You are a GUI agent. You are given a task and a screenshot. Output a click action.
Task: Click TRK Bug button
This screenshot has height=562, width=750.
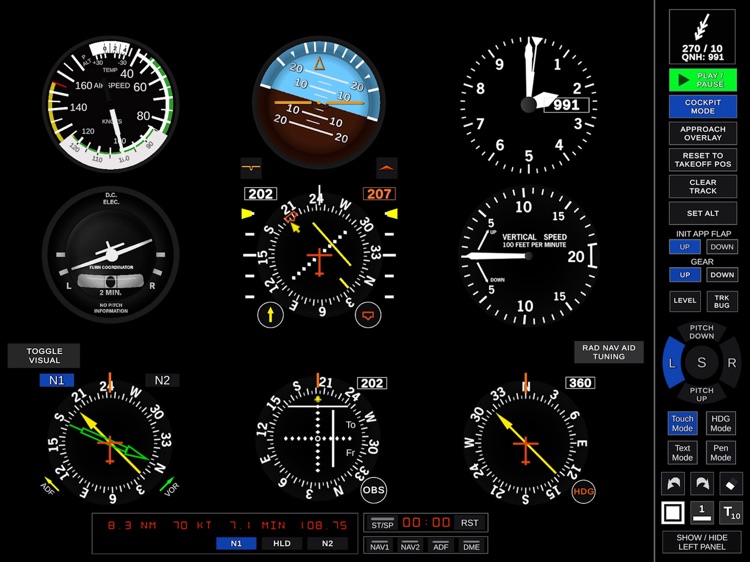(x=722, y=301)
